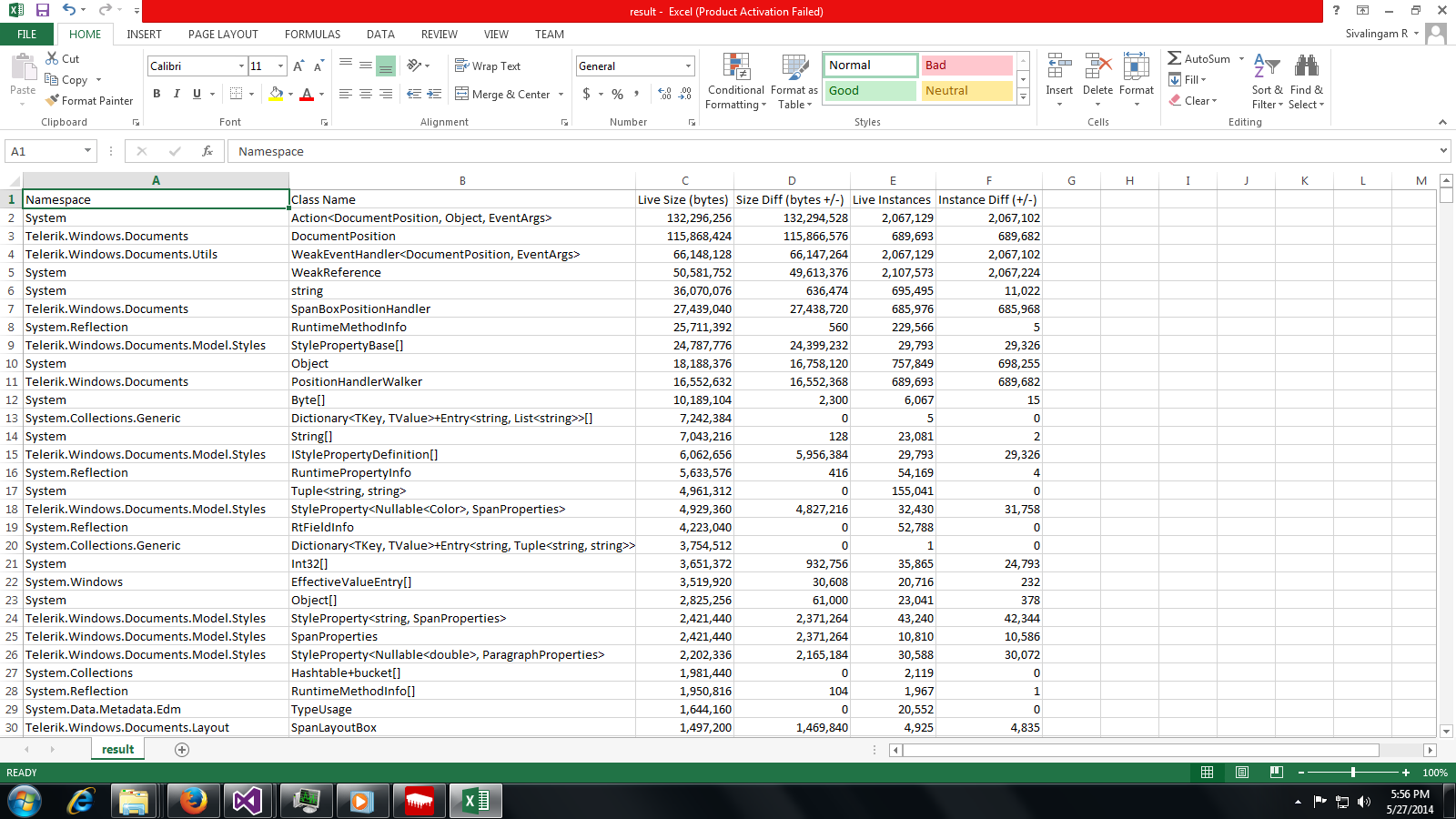
Task: Click the Format Painter brush icon
Action: pyautogui.click(x=53, y=100)
